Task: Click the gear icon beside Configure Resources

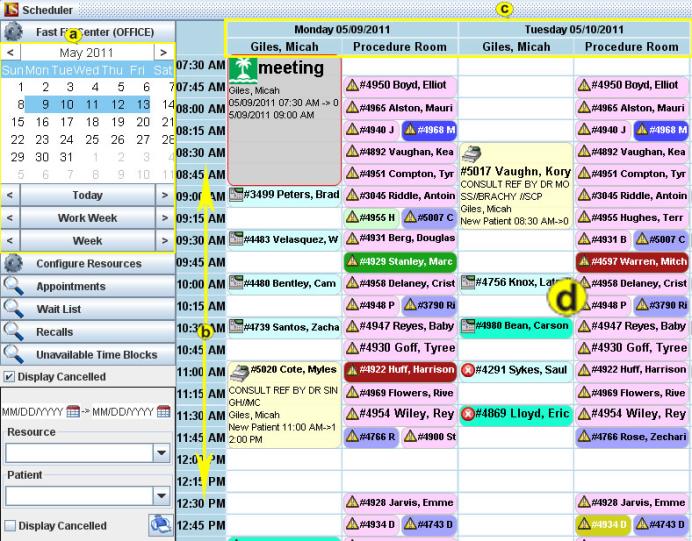Action: tap(13, 263)
